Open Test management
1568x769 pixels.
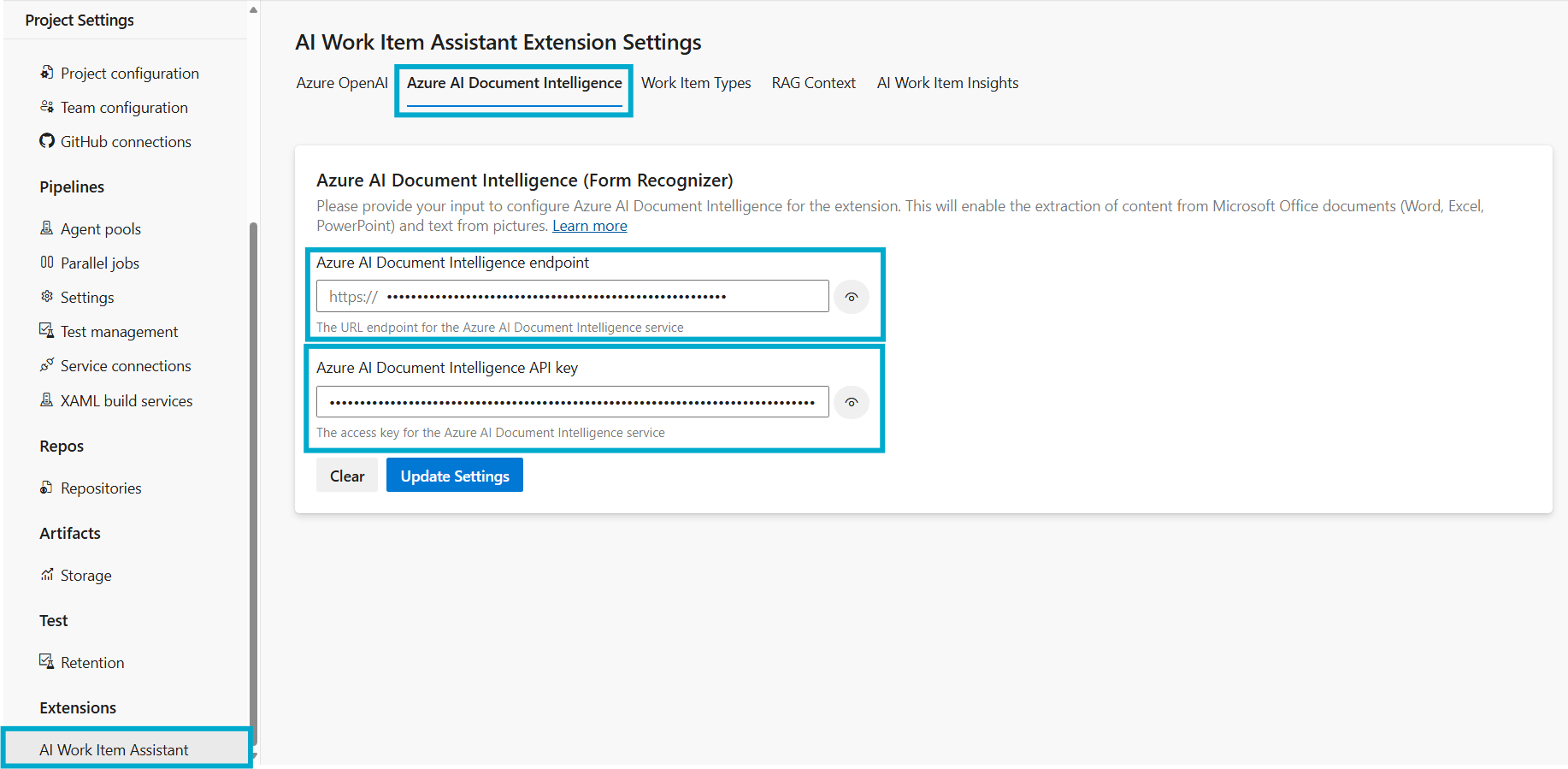[120, 331]
